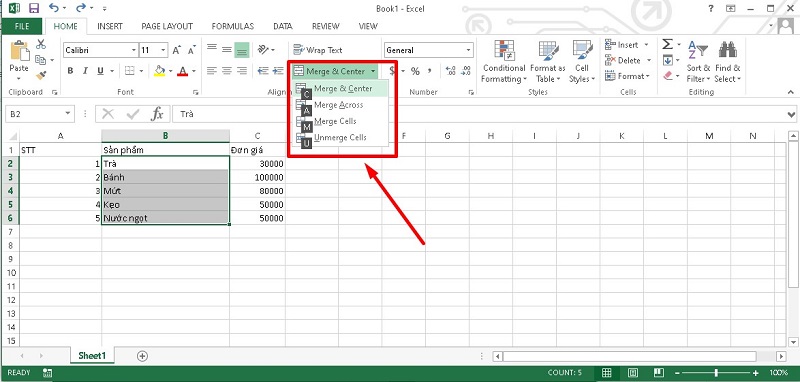800x382 pixels.
Task: Select the Format Painter brush icon
Action: coord(41,75)
